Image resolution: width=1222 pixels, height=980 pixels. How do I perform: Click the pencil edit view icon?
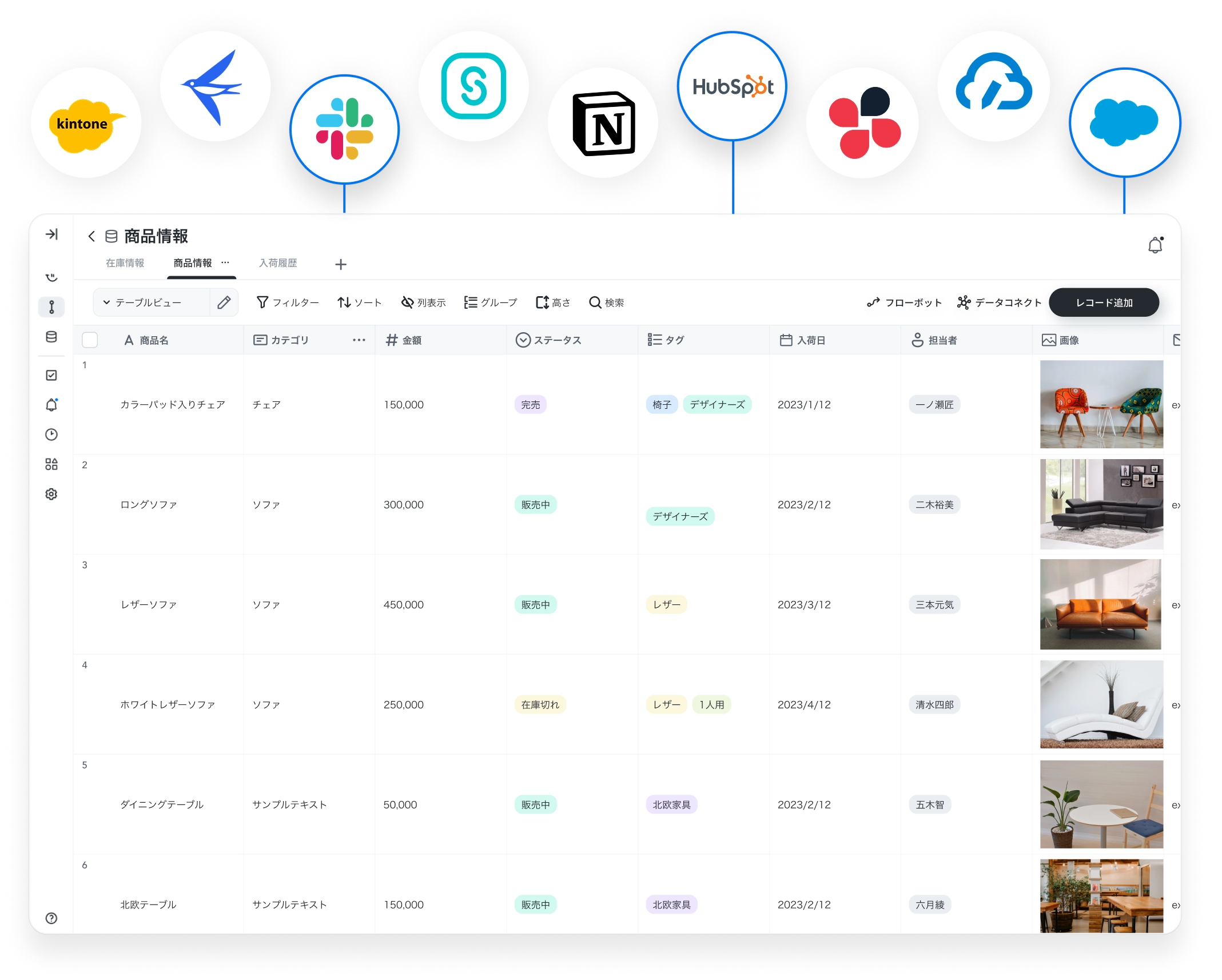224,302
